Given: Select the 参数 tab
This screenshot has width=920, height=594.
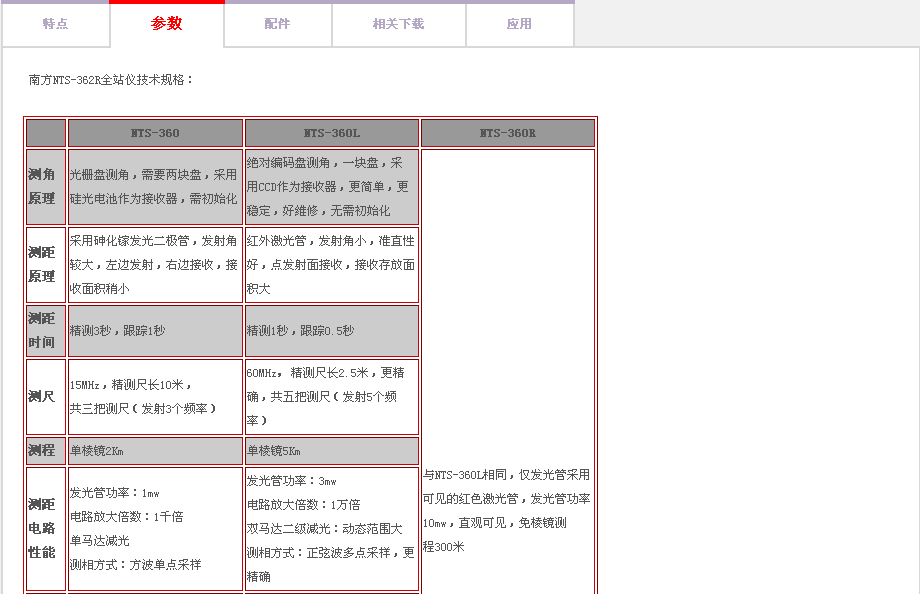Looking at the screenshot, I should [x=167, y=24].
